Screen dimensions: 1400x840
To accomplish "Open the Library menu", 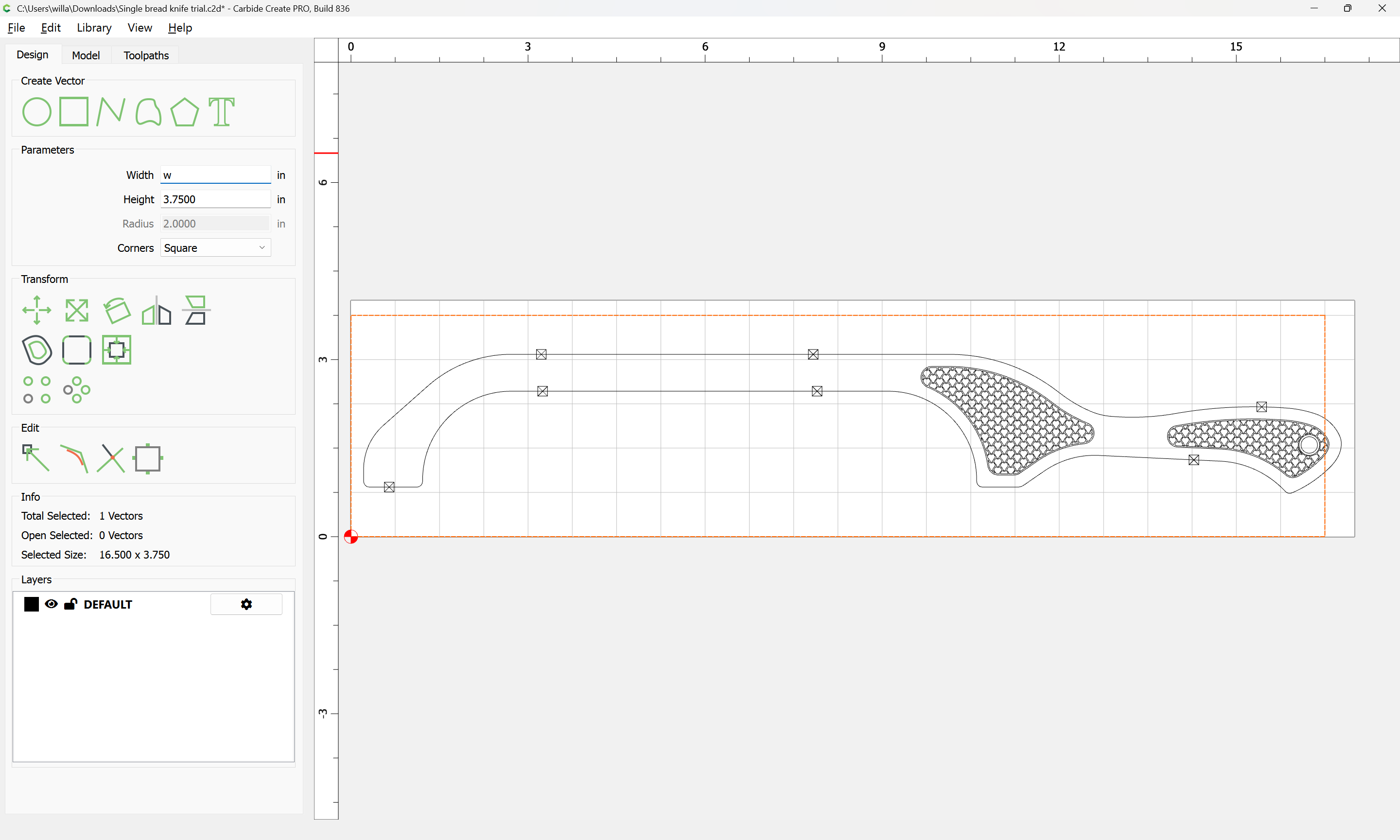I will 94,28.
